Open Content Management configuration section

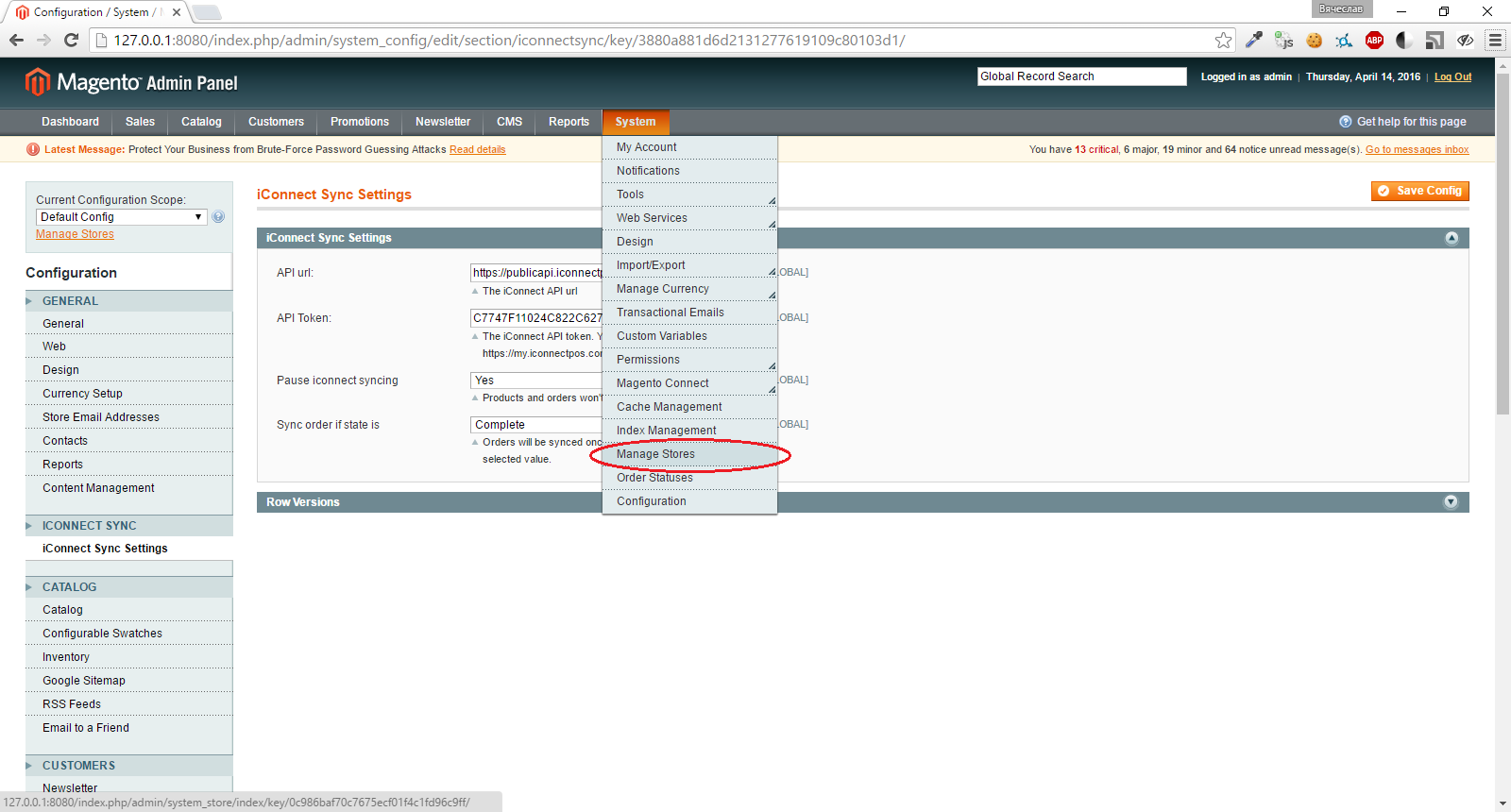pyautogui.click(x=128, y=488)
